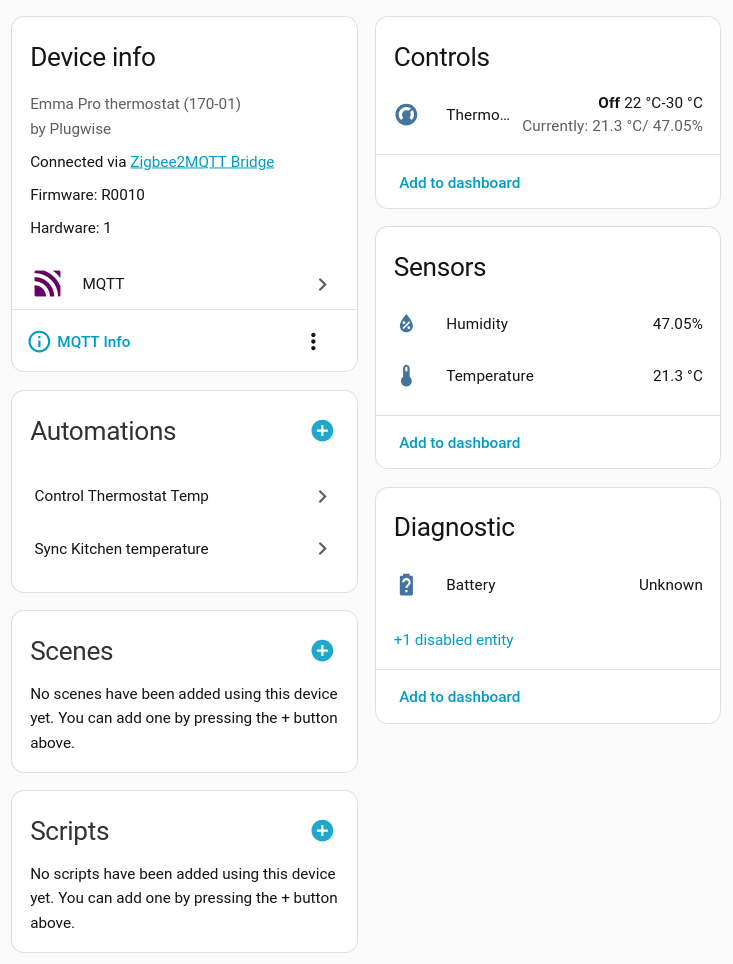733x964 pixels.
Task: Click the Battery unknown icon
Action: tap(406, 585)
